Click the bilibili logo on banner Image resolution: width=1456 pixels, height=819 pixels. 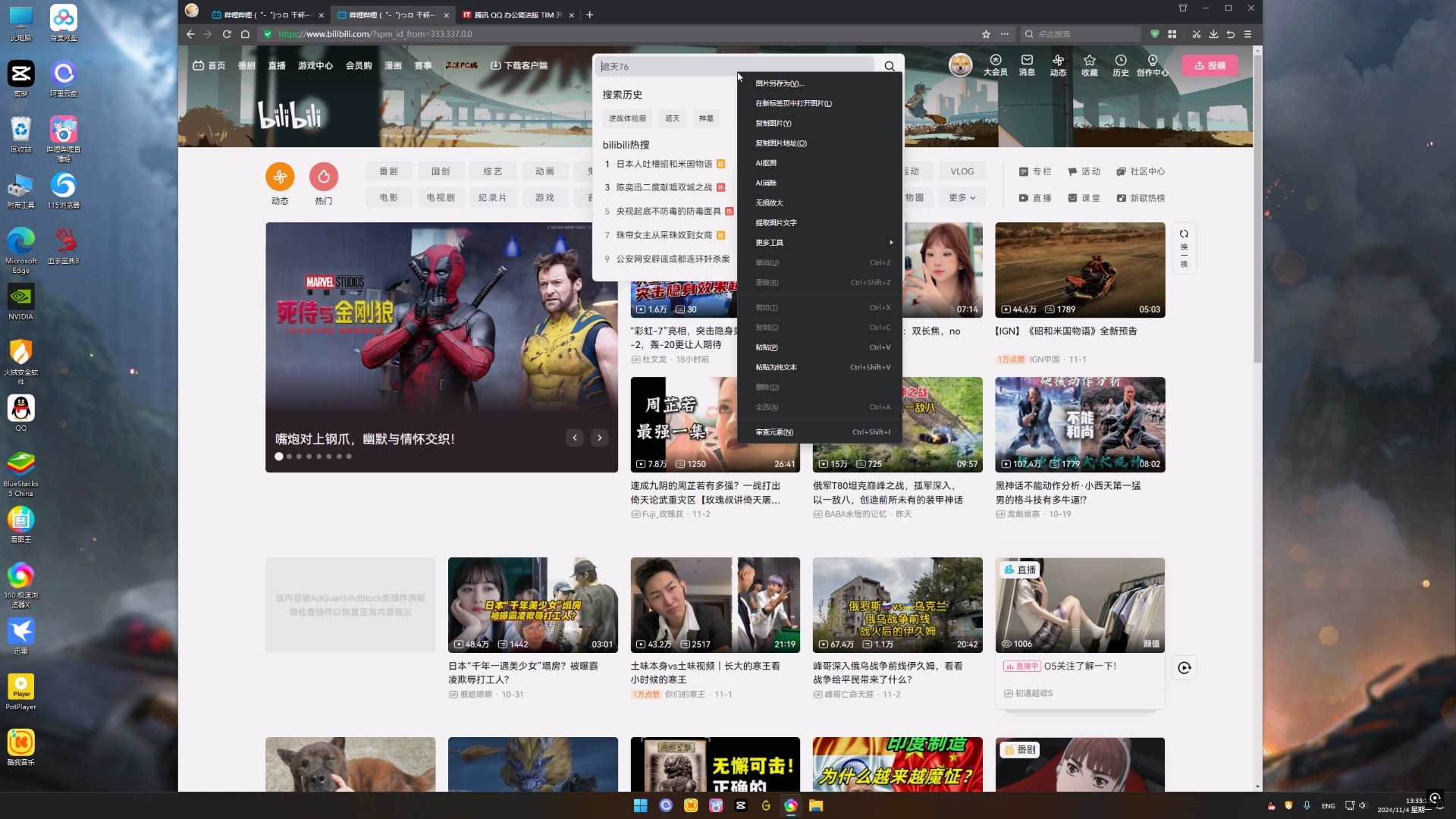[290, 115]
